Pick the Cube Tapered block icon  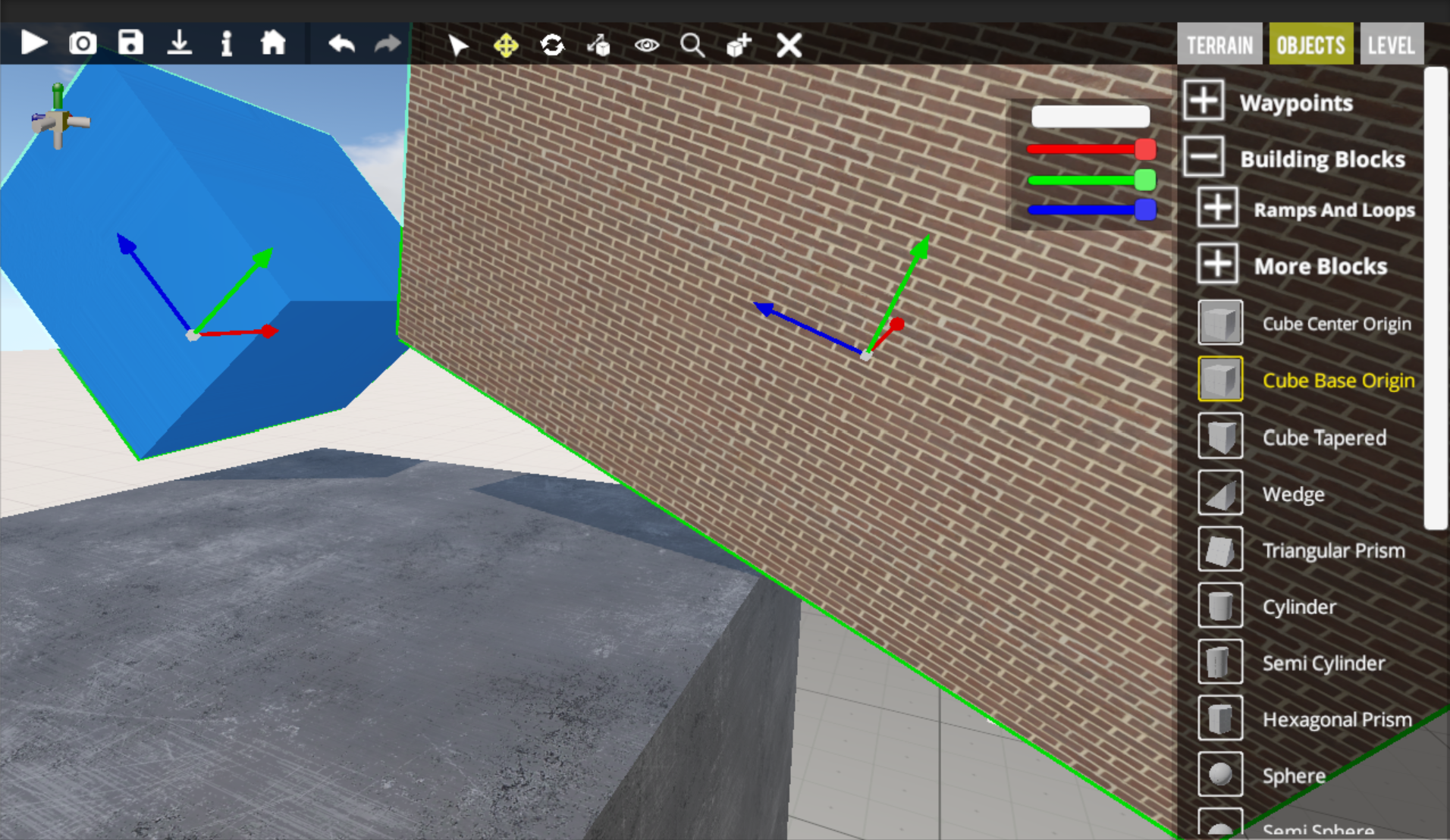1220,436
